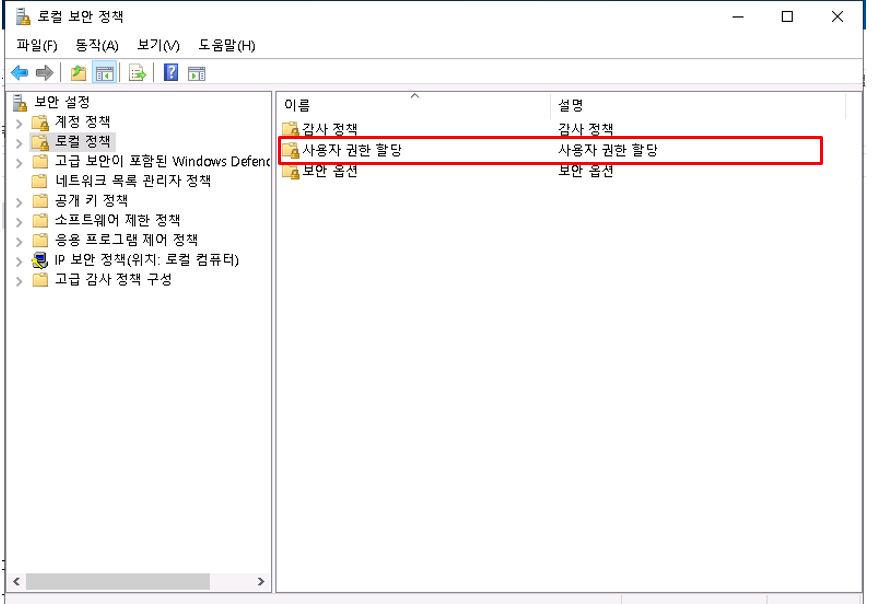The width and height of the screenshot is (872, 604).
Task: Select 보안 옵션 name in list
Action: pyautogui.click(x=330, y=171)
